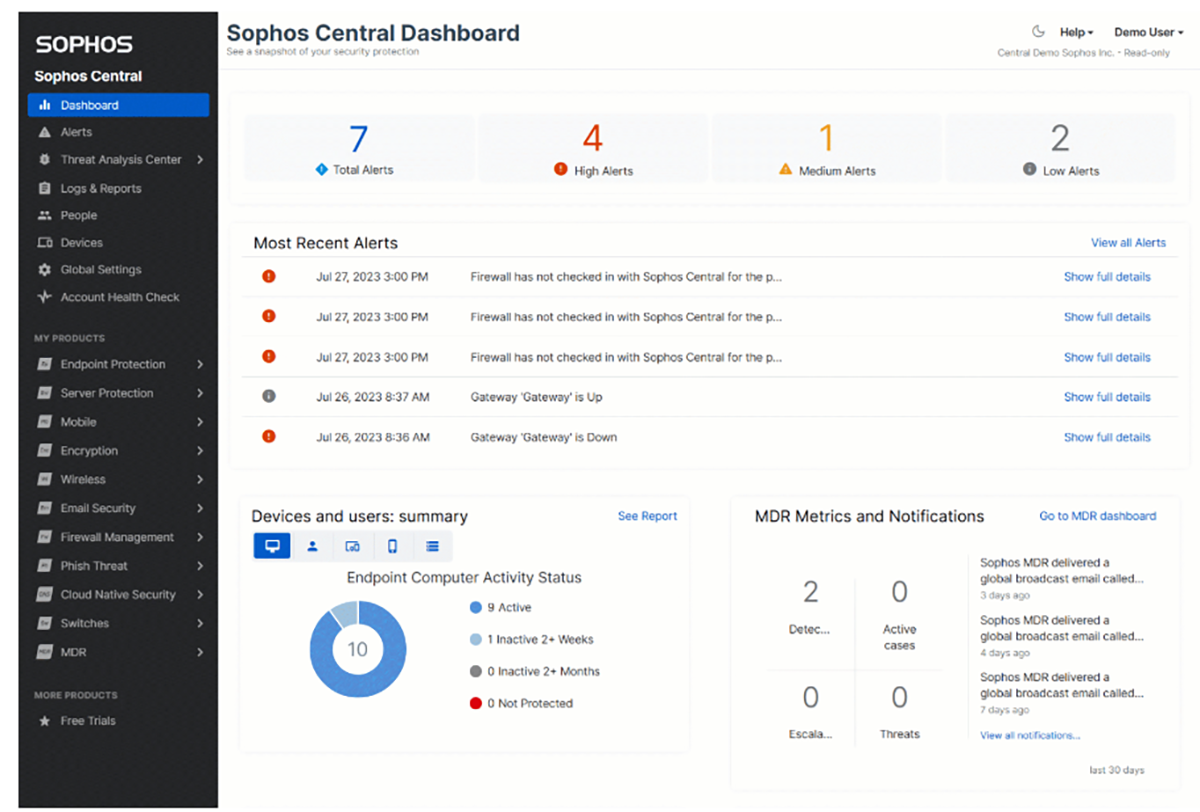Toggle dark mode moon icon
The height and width of the screenshot is (812, 1200).
point(1038,32)
